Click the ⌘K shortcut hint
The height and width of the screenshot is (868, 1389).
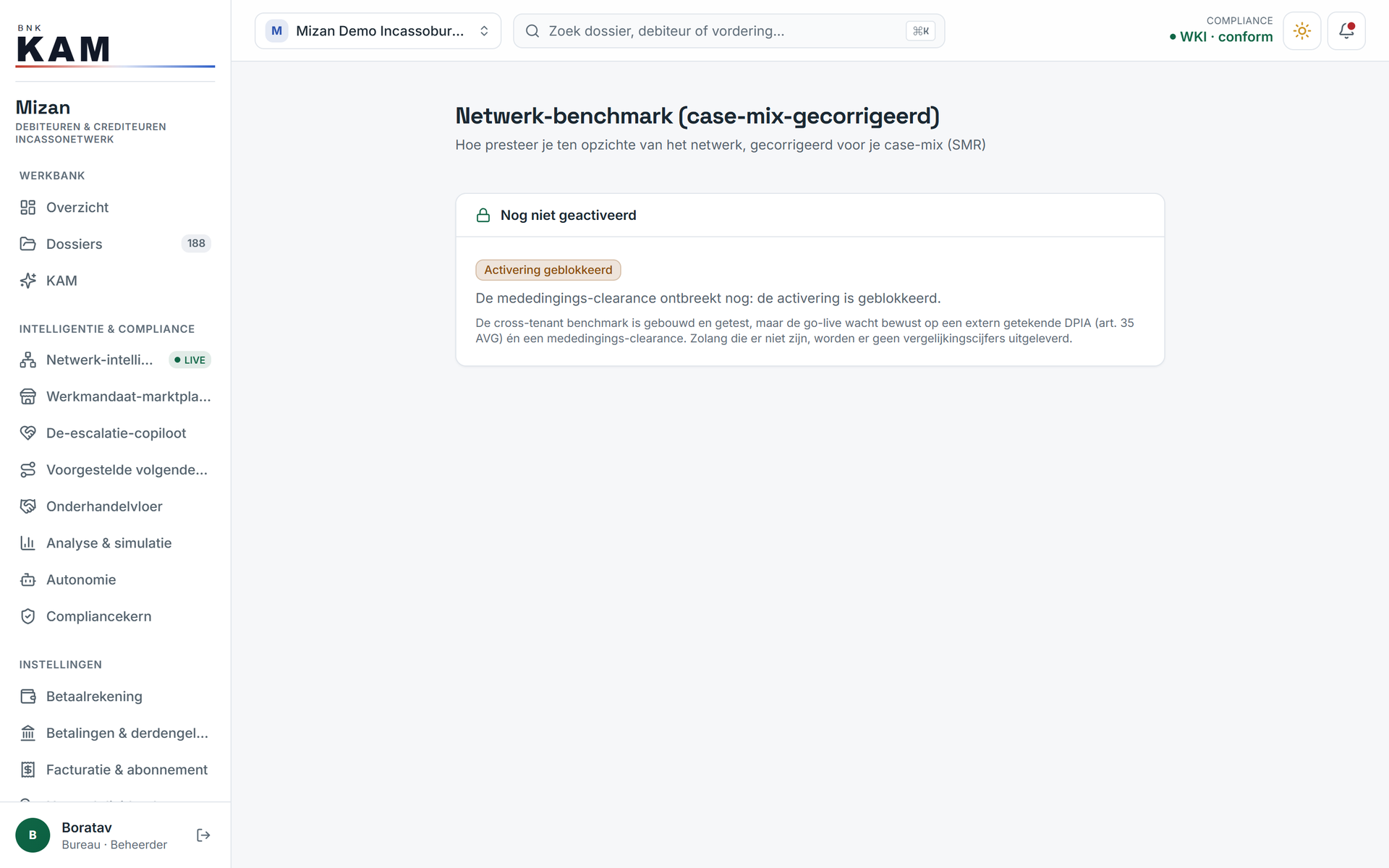tap(920, 31)
